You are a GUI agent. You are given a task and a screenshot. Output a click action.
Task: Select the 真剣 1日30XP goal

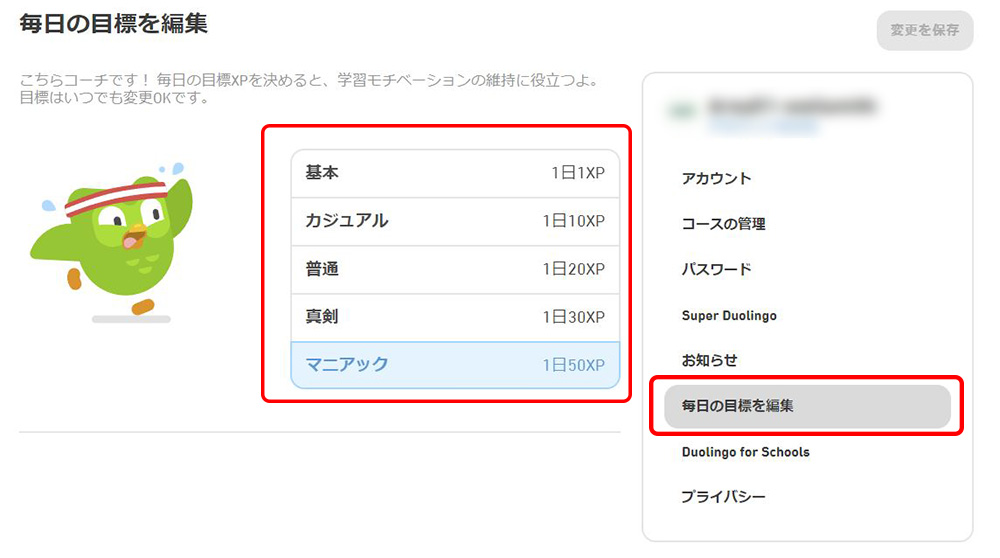pos(455,317)
